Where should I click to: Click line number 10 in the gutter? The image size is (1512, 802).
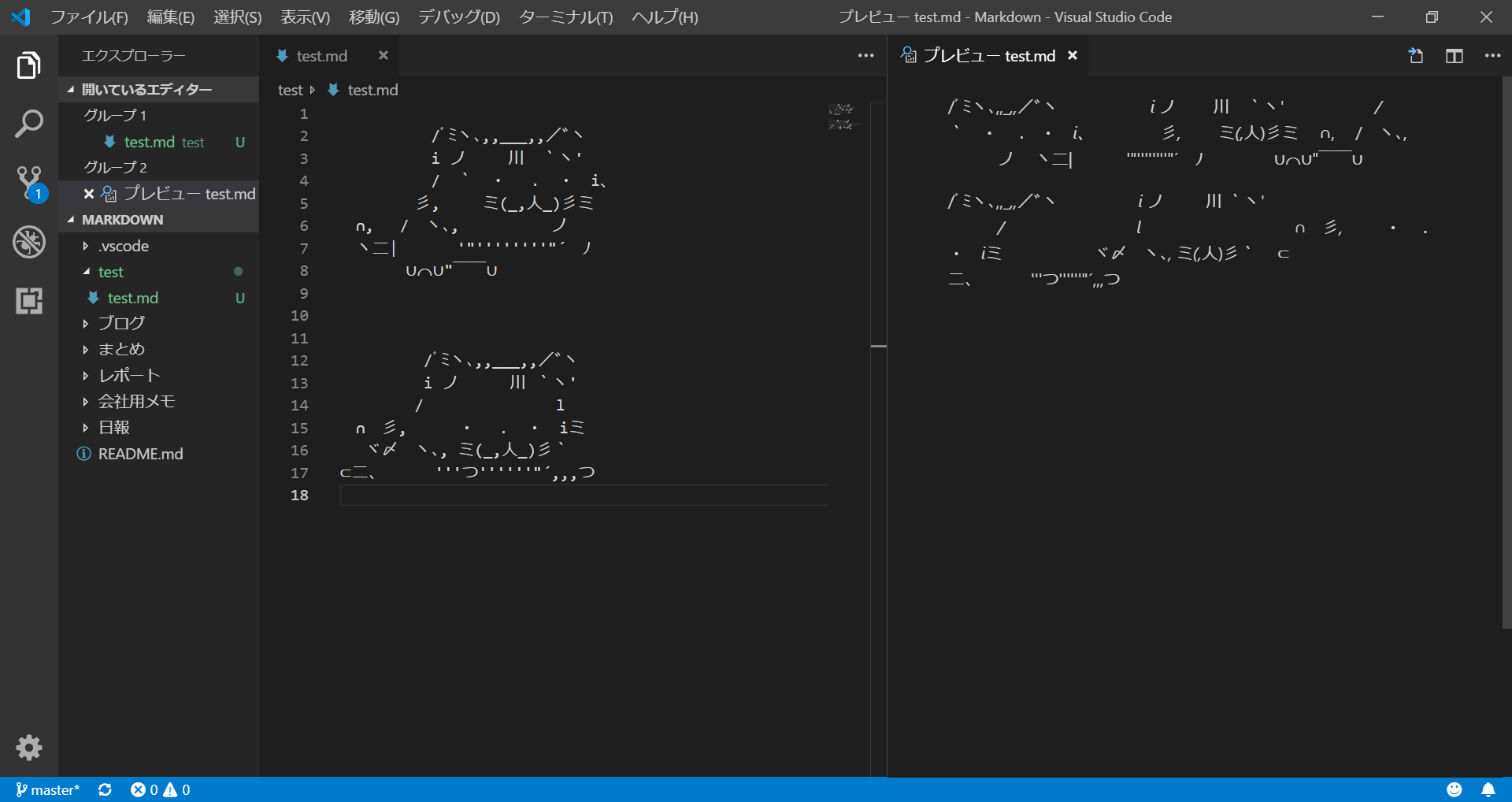point(299,315)
